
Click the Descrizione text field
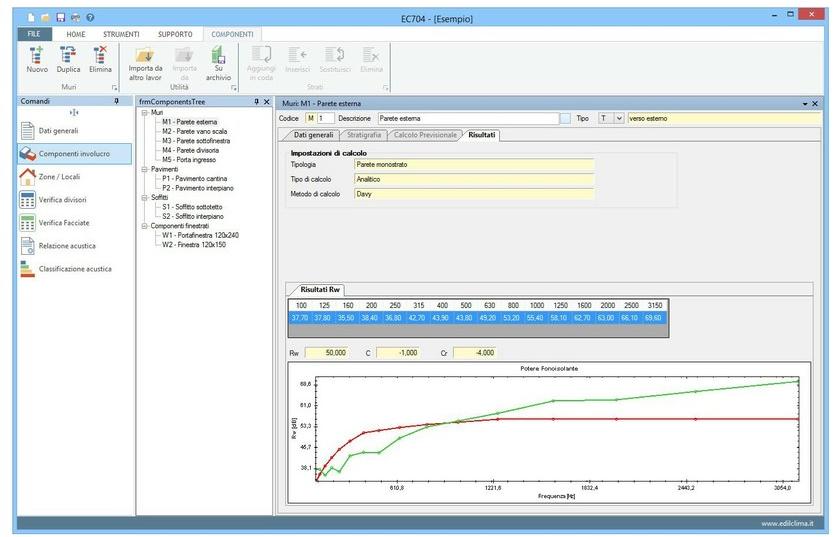466,118
